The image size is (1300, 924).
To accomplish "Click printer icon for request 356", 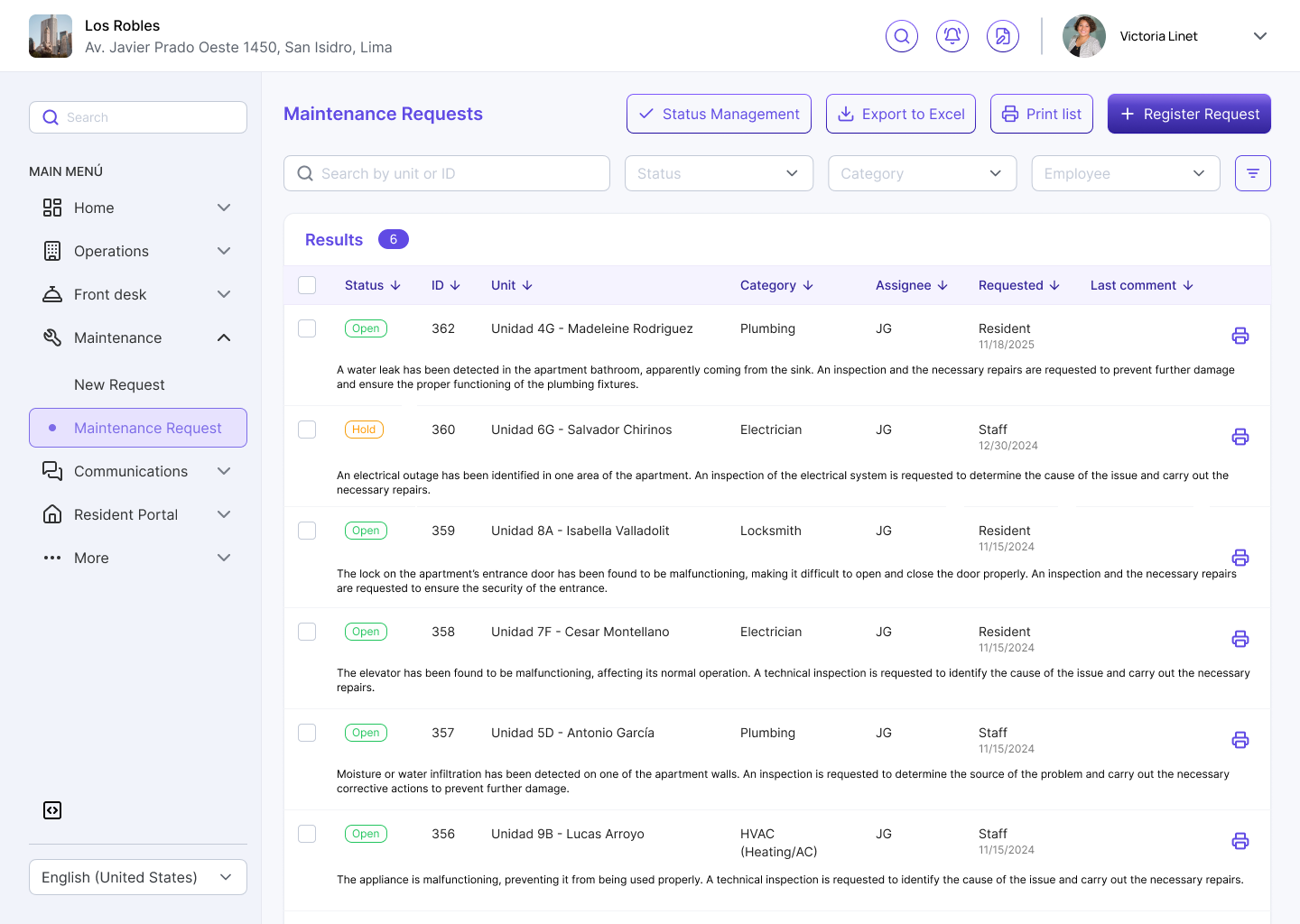I will (1240, 841).
